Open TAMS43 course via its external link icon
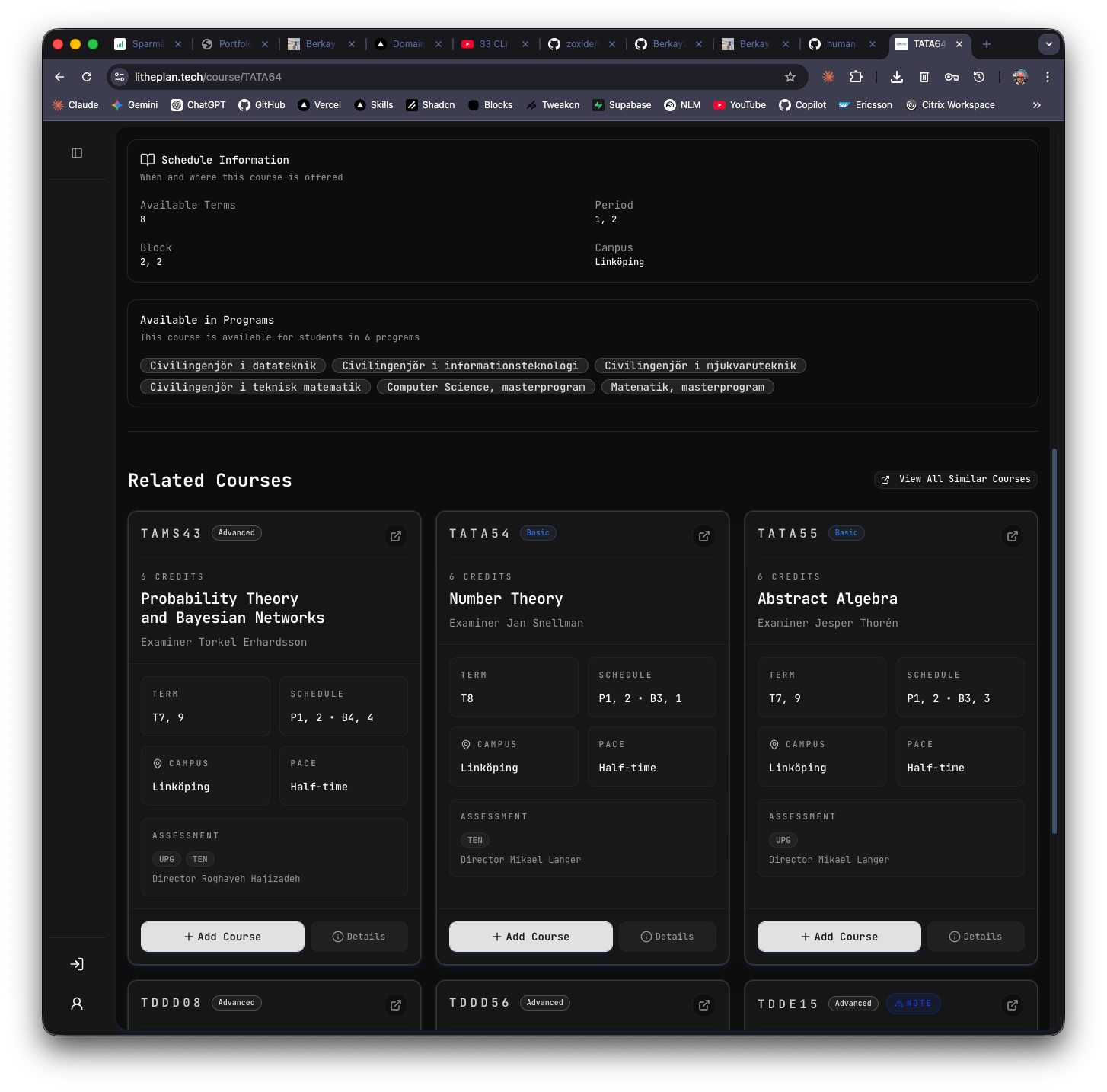This screenshot has width=1107, height=1092. 395,536
